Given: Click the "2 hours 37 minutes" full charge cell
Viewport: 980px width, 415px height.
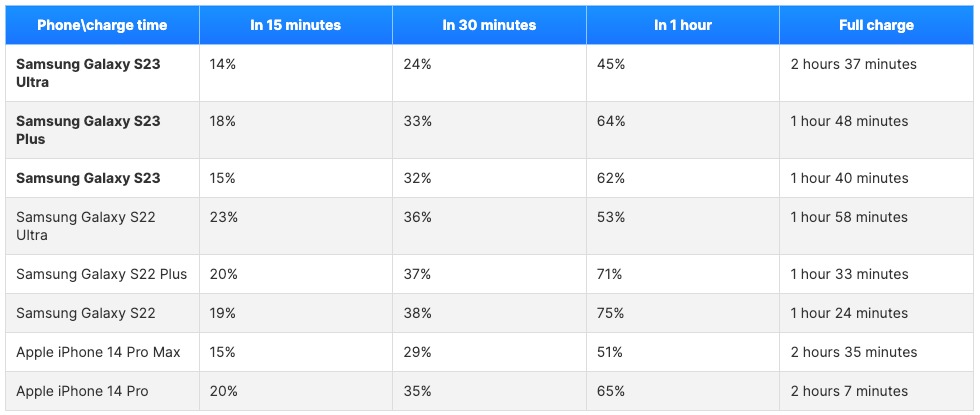Looking at the screenshot, I should [x=853, y=64].
